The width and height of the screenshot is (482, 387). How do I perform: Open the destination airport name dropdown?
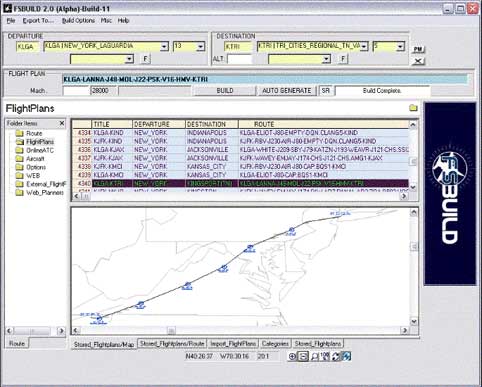pyautogui.click(x=364, y=46)
